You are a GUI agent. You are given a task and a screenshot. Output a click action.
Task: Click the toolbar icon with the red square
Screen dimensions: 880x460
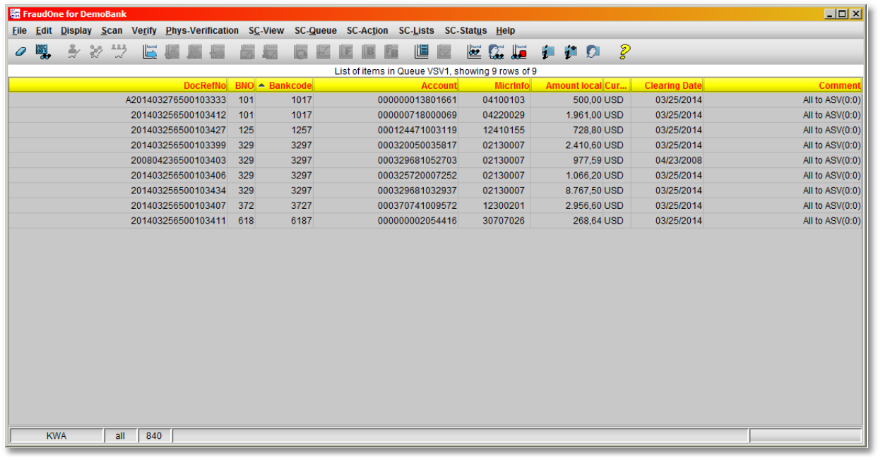coord(518,51)
